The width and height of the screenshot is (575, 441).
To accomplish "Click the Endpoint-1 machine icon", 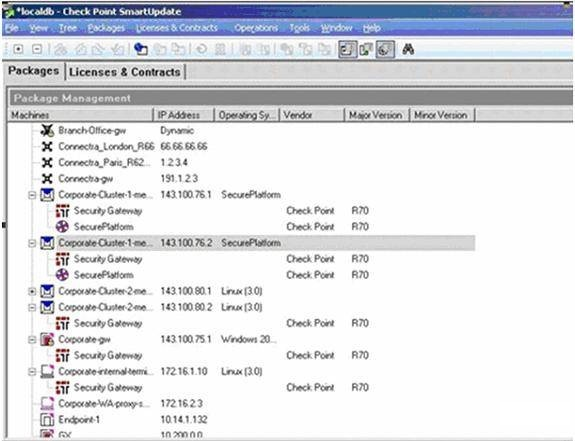I will point(47,419).
